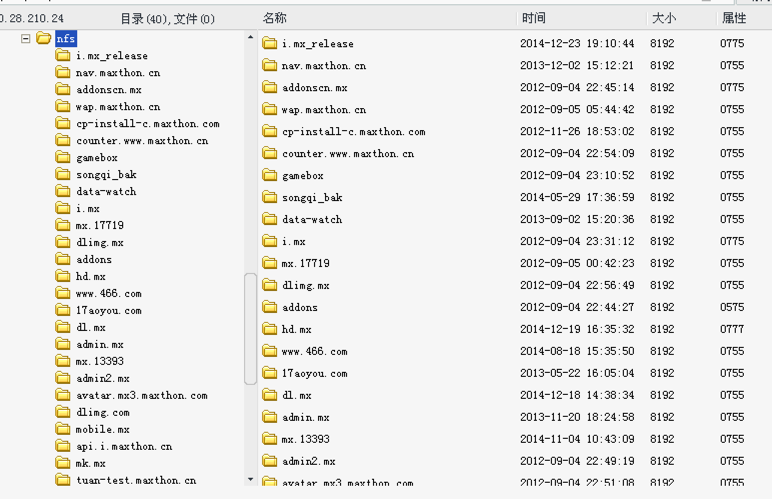Select dl.mx folder in the tree
772x499 pixels.
point(91,327)
